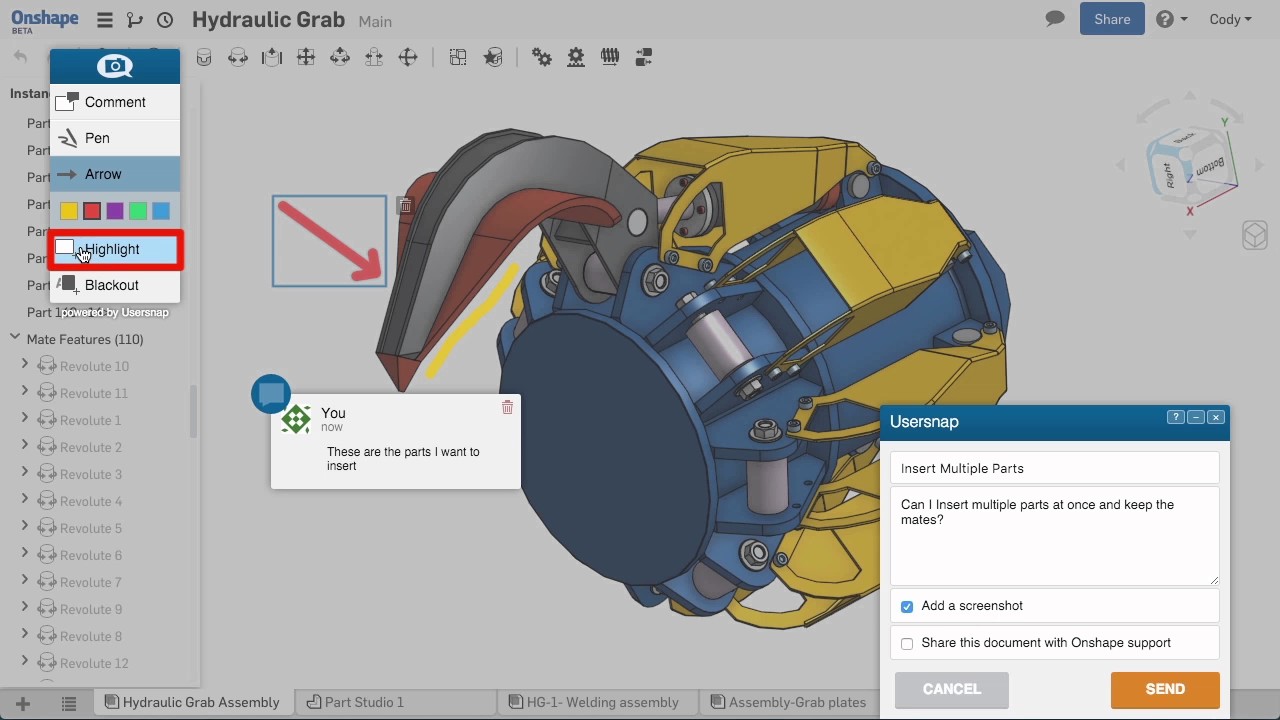1280x720 pixels.
Task: Select the Revolute mate tool
Action: pos(238,58)
